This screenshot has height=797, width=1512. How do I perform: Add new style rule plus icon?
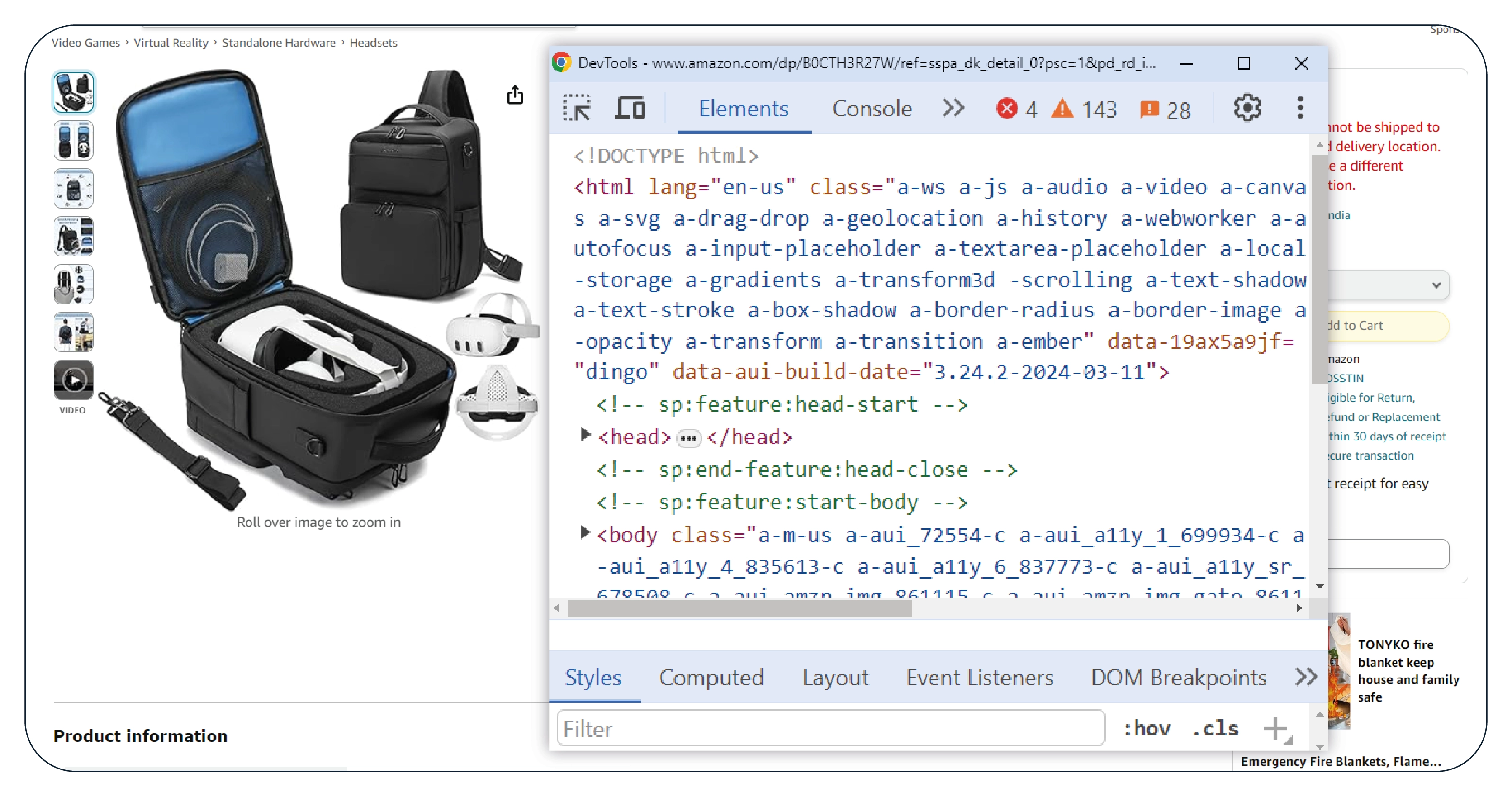[x=1275, y=728]
